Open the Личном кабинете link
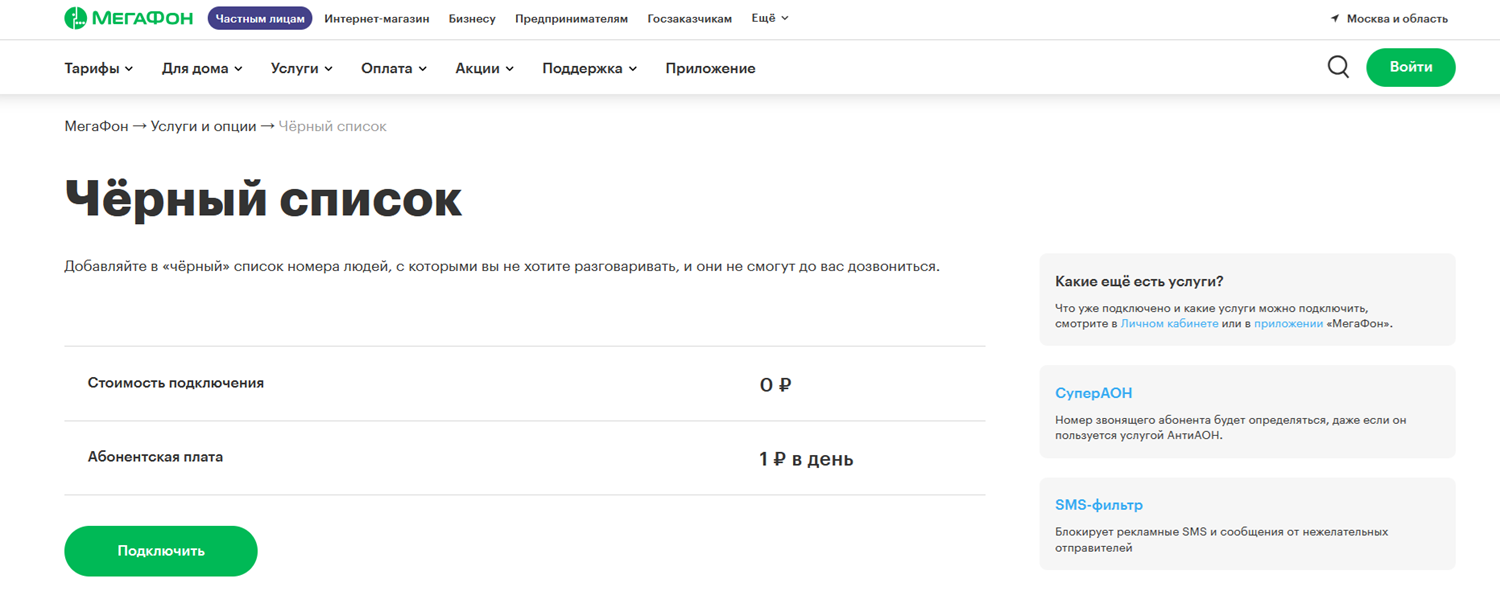This screenshot has height=595, width=1500. [1169, 324]
